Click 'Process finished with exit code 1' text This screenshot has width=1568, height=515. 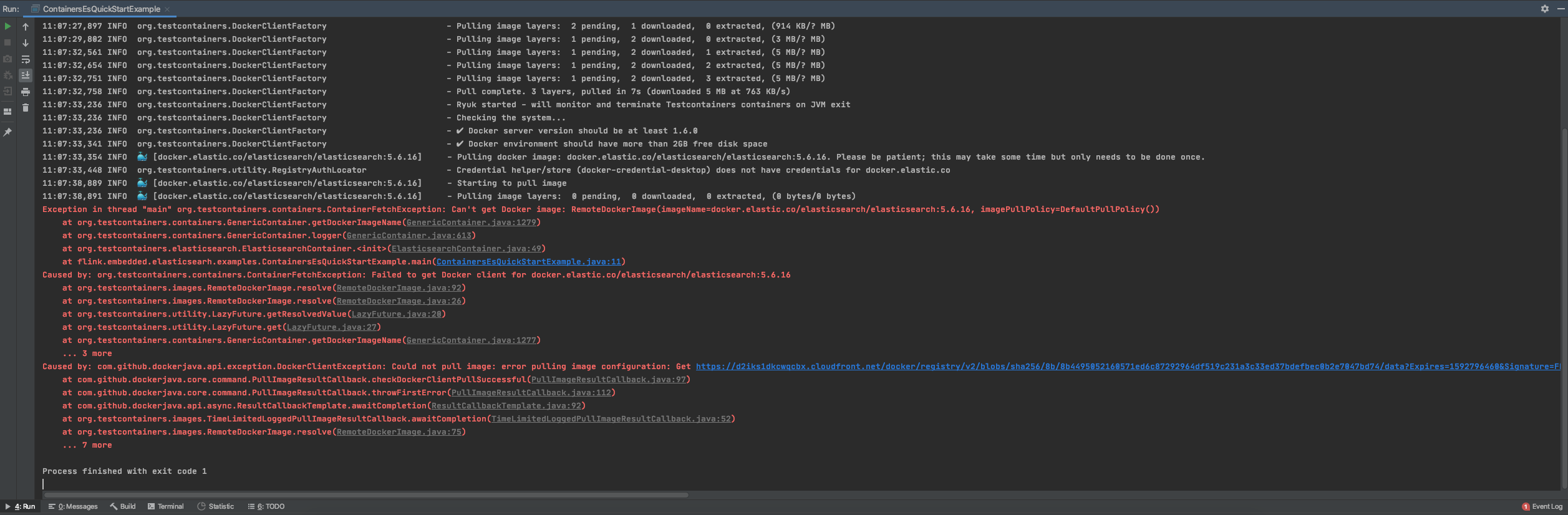tap(125, 471)
